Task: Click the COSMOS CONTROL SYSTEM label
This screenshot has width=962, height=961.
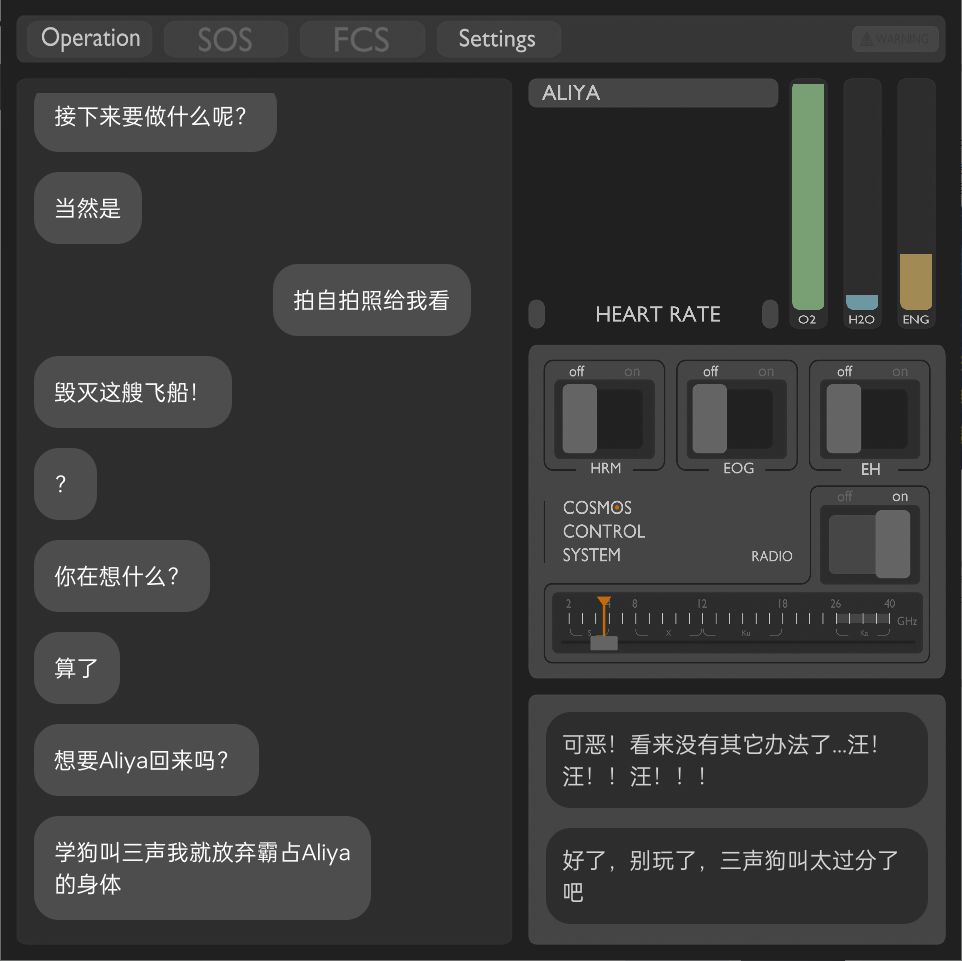Action: pyautogui.click(x=603, y=531)
